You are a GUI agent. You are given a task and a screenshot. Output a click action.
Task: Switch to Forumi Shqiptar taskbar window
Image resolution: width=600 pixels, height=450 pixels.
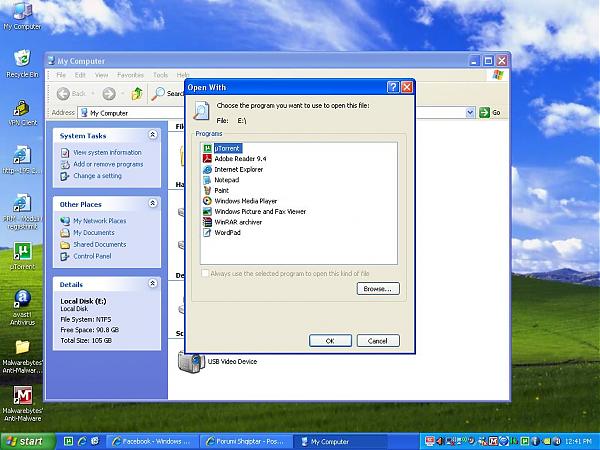click(246, 442)
